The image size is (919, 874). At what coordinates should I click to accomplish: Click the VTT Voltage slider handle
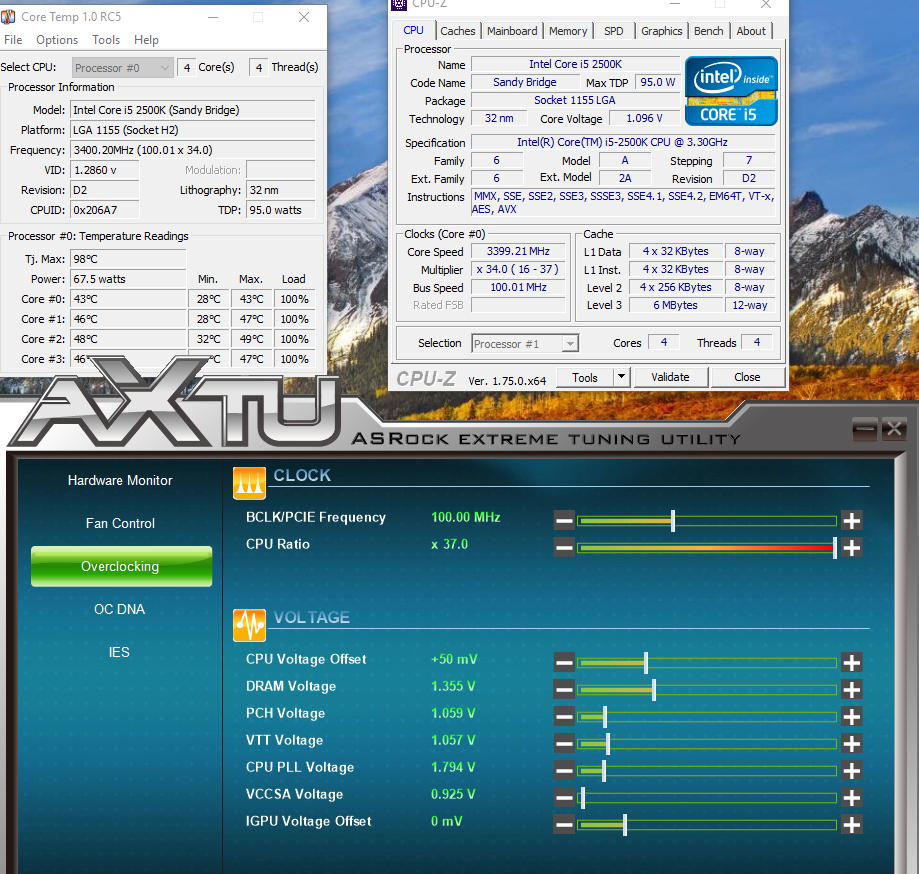pyautogui.click(x=608, y=744)
